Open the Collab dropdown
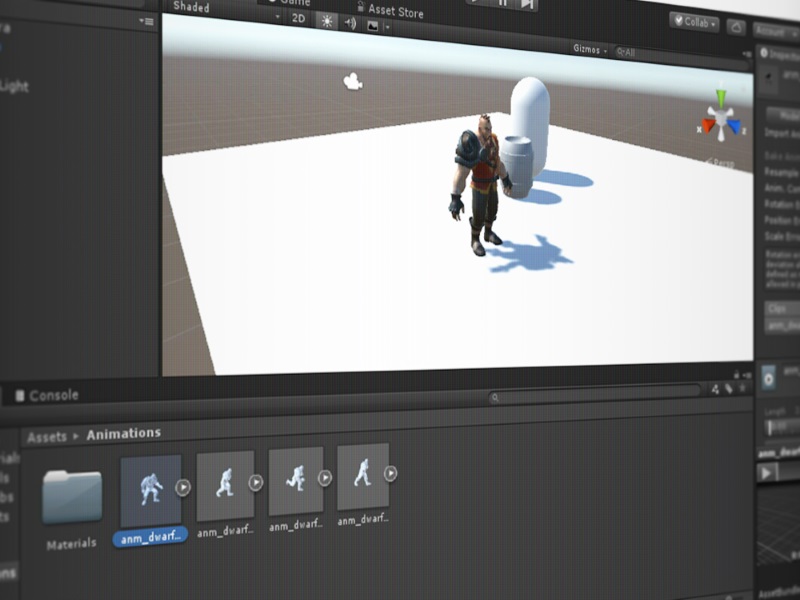This screenshot has width=800, height=600. pos(694,22)
